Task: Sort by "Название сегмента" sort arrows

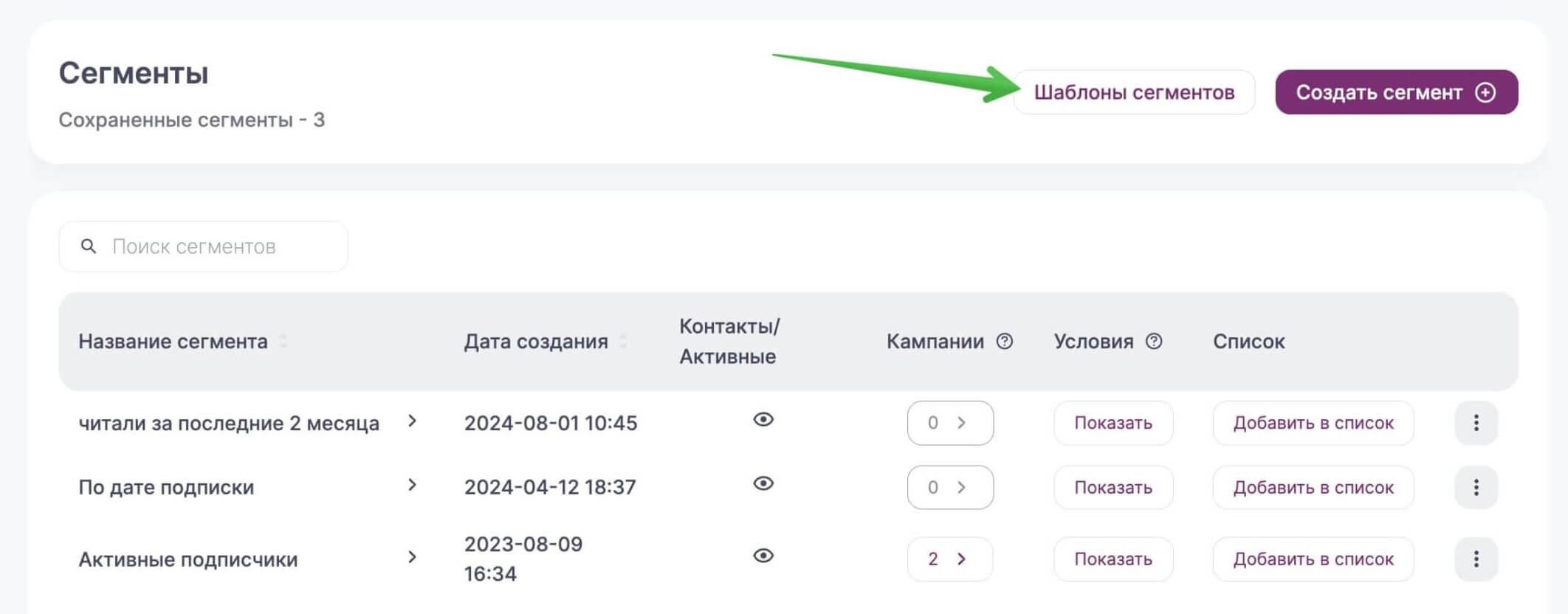Action: (283, 342)
